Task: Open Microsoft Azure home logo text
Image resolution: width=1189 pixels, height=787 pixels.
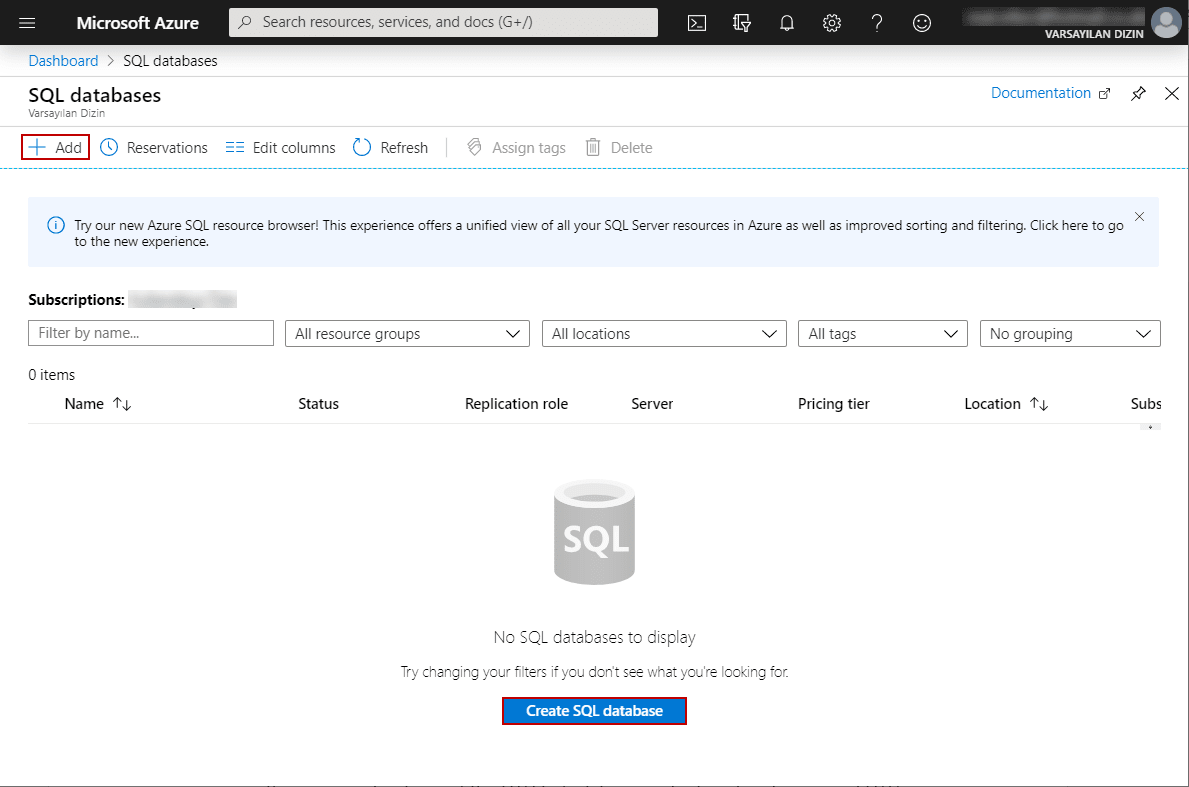Action: pos(137,23)
